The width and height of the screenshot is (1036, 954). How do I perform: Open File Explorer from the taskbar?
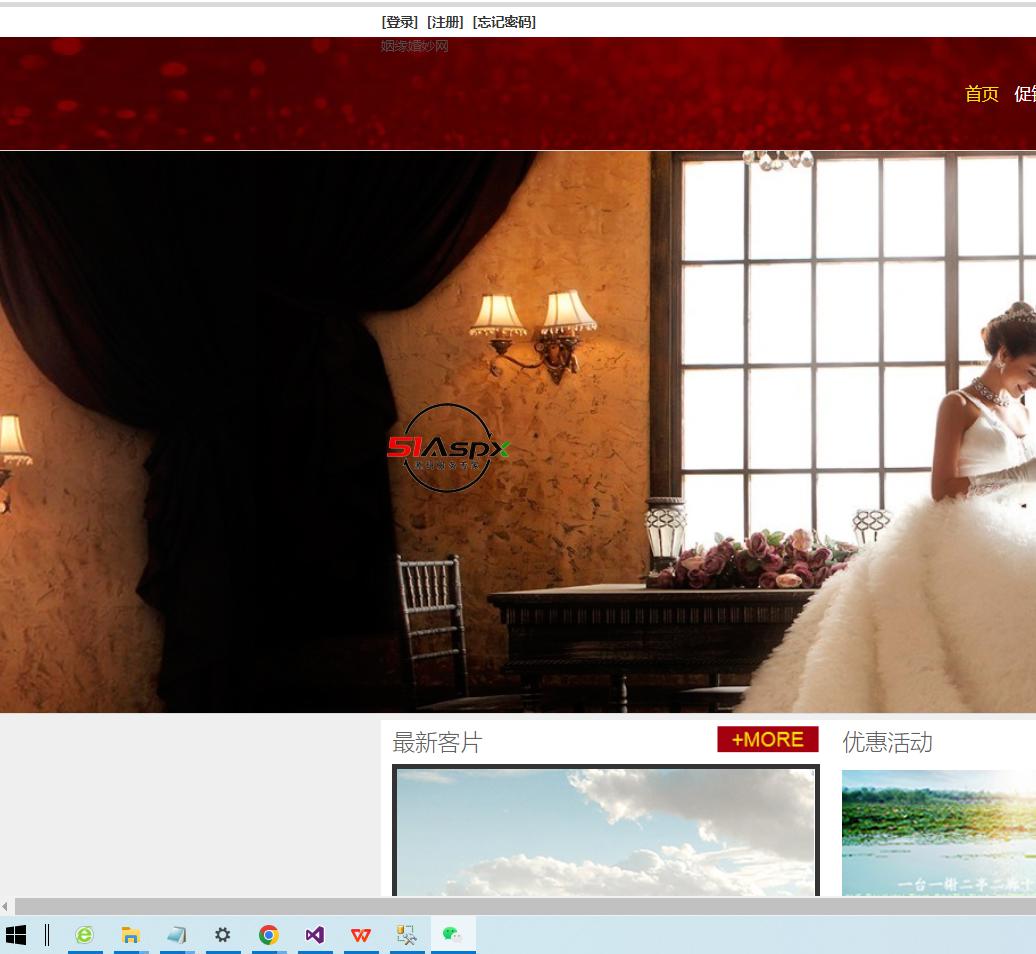[x=131, y=935]
